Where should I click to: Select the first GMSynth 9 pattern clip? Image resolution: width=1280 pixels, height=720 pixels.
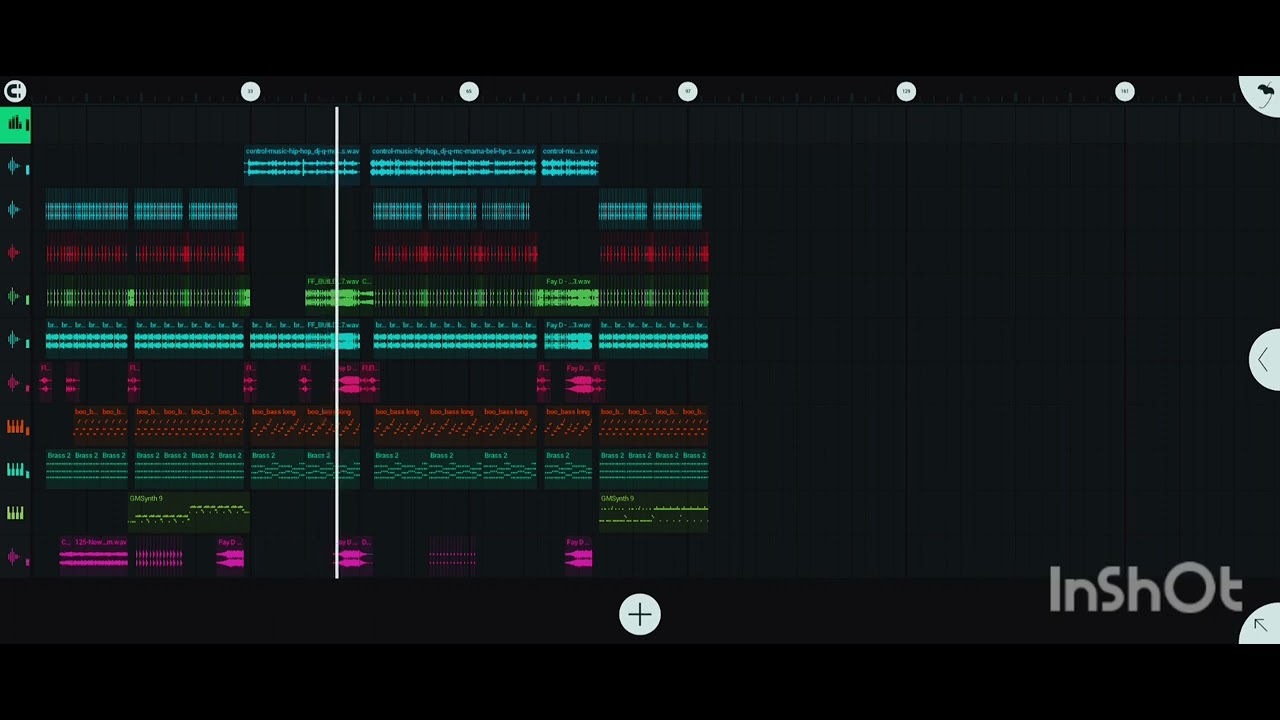click(x=188, y=510)
